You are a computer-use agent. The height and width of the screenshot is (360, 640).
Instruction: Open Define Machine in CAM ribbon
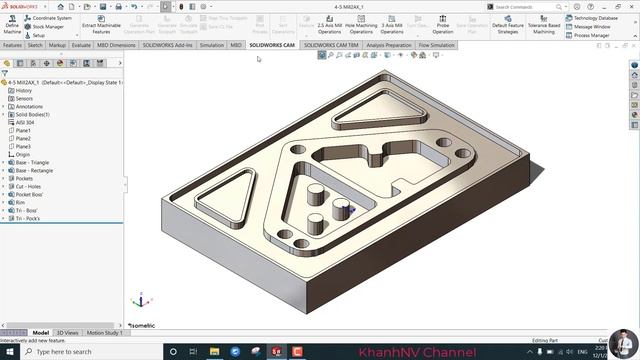12,25
